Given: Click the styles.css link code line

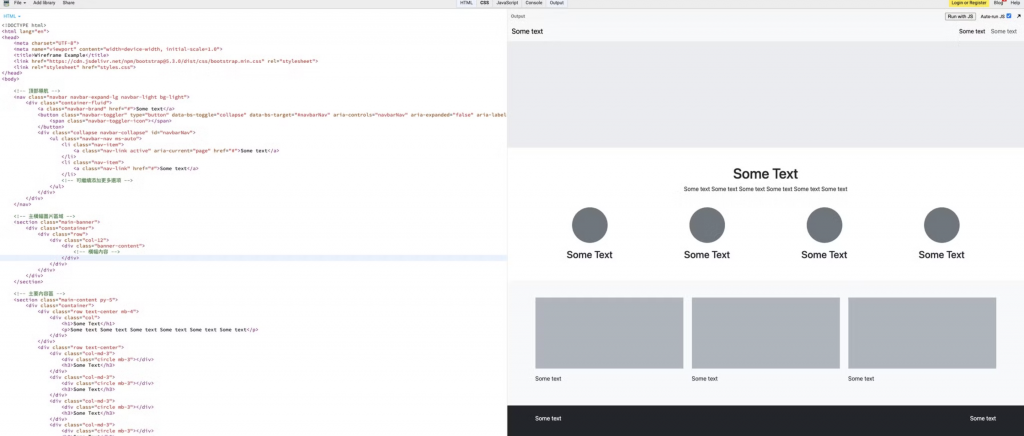Looking at the screenshot, I should click(75, 67).
